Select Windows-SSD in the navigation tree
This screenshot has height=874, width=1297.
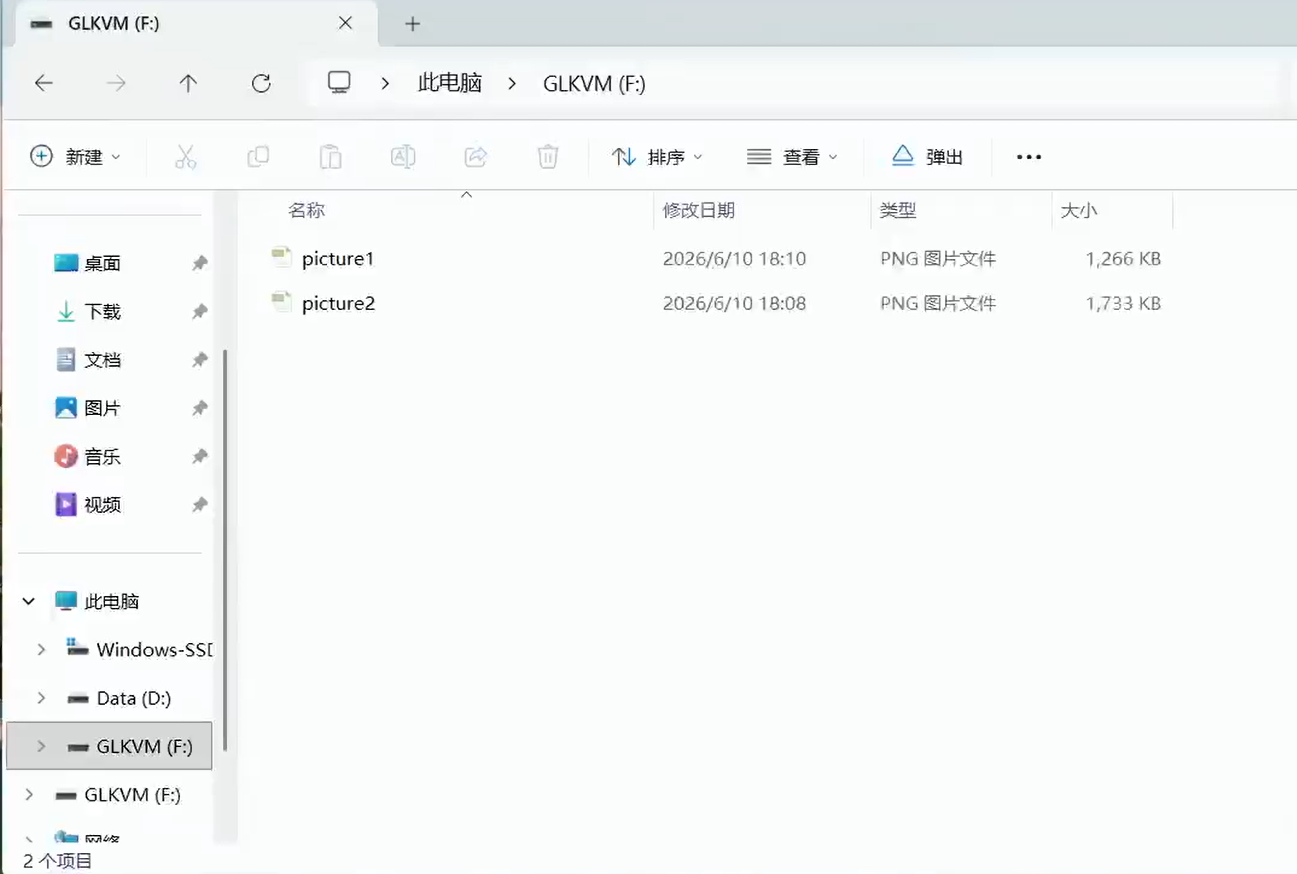(x=154, y=649)
